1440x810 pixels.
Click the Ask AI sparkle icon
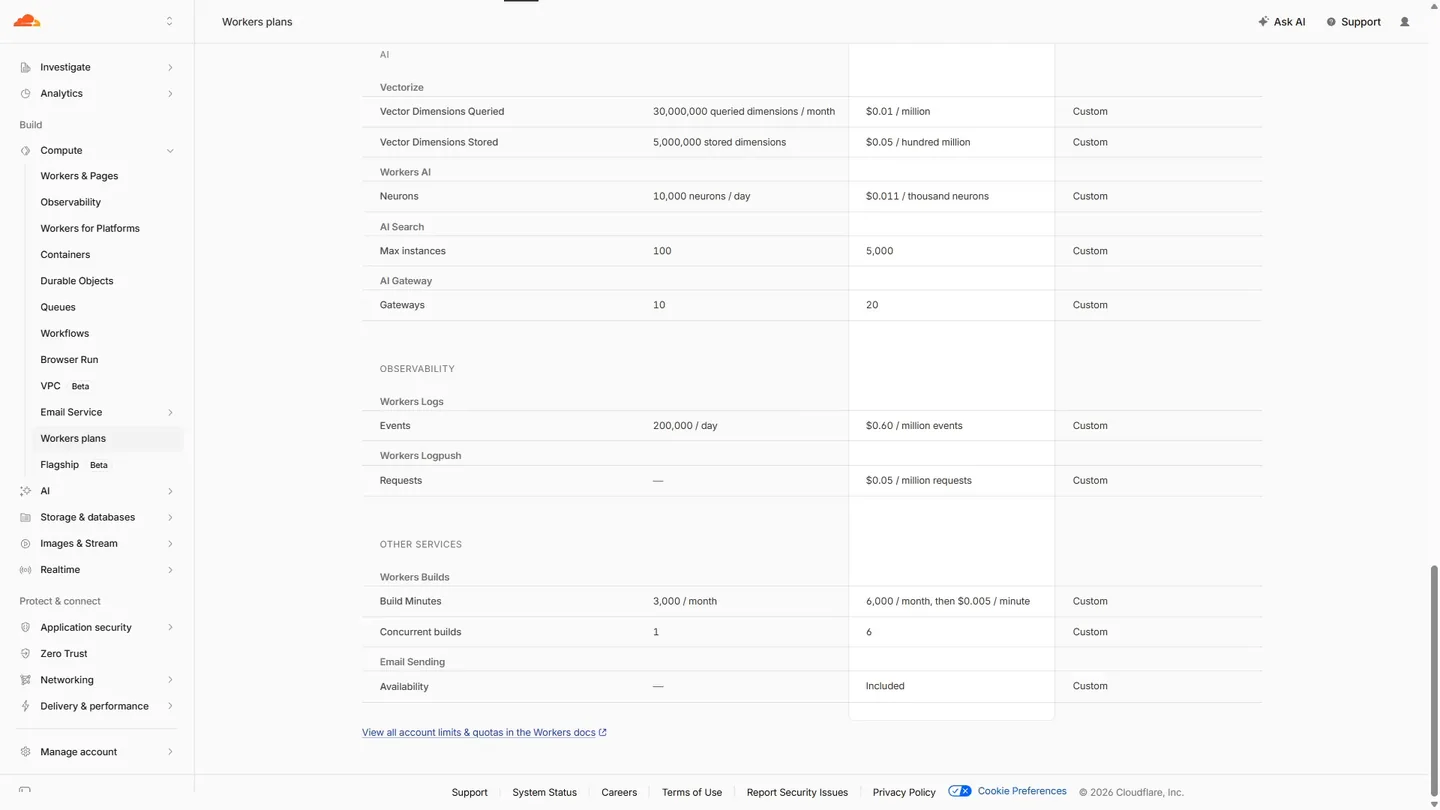[x=1263, y=21]
